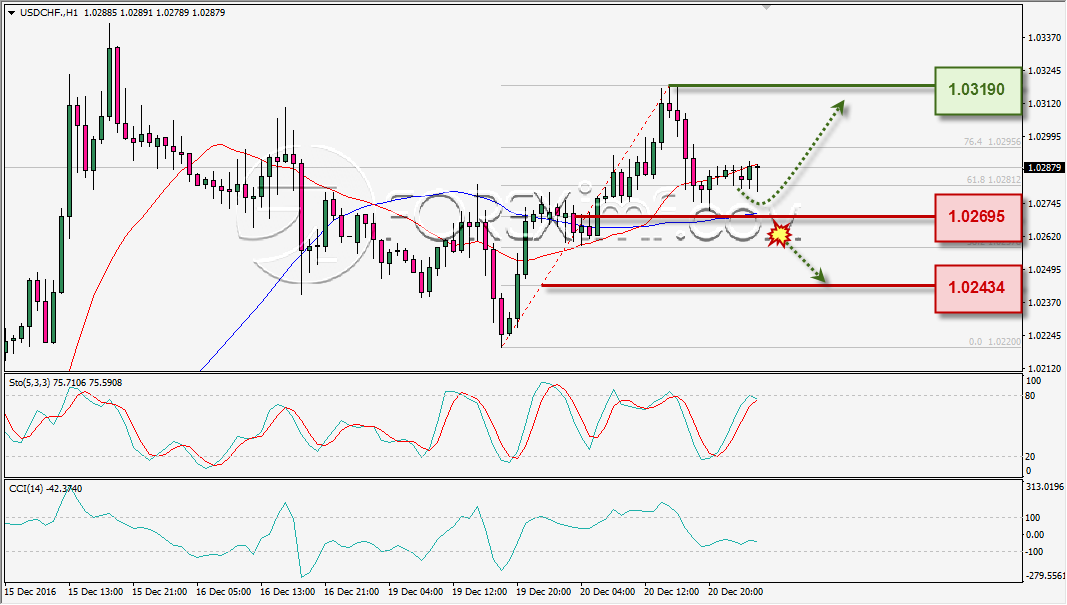Click CCI scale value 0.00
The image size is (1067, 605).
(1034, 535)
